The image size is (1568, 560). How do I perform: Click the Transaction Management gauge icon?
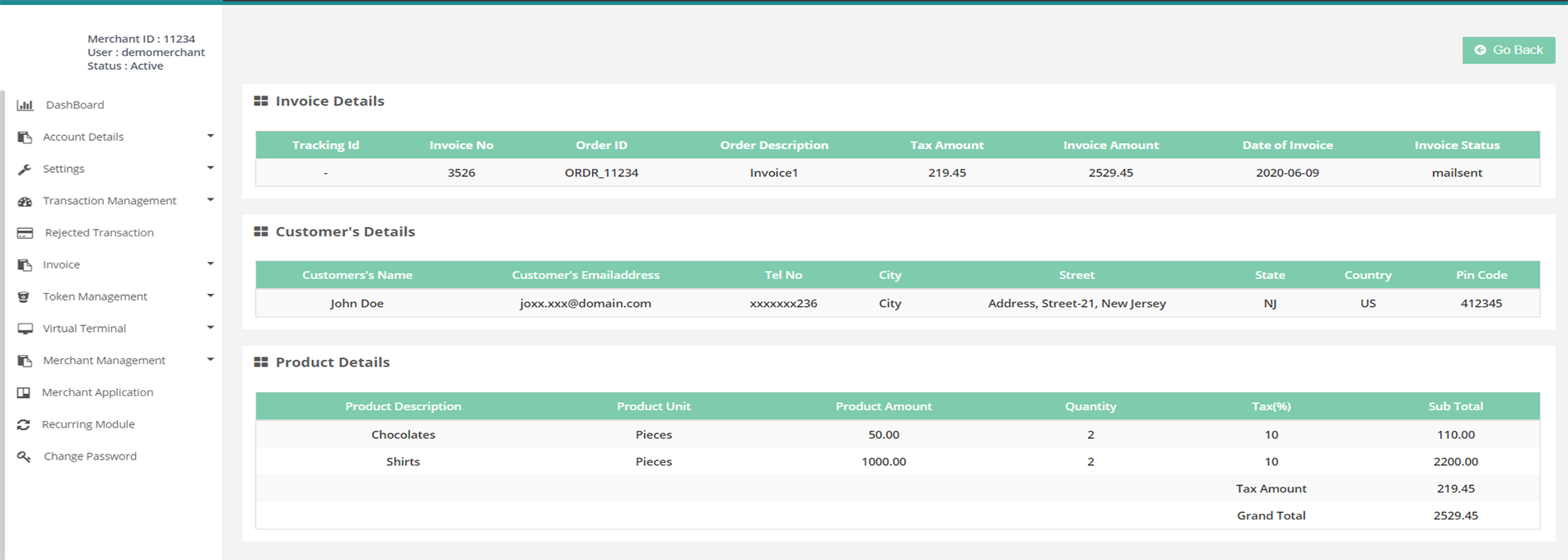point(25,201)
